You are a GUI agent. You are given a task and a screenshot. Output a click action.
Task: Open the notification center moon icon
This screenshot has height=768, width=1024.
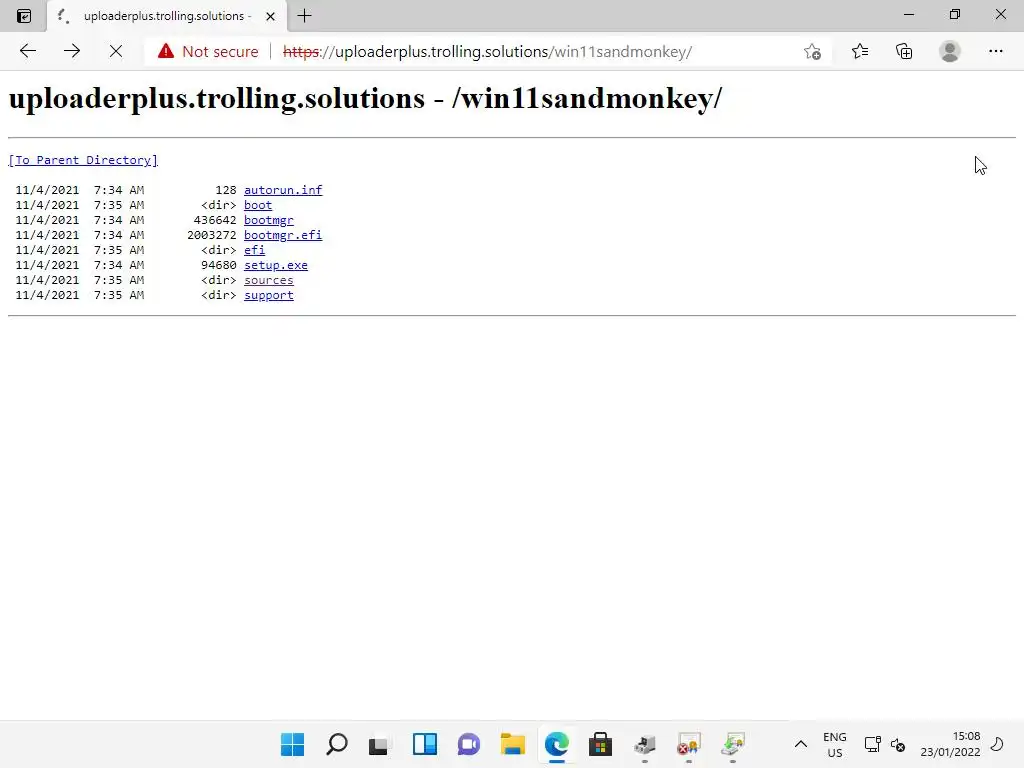coord(997,744)
